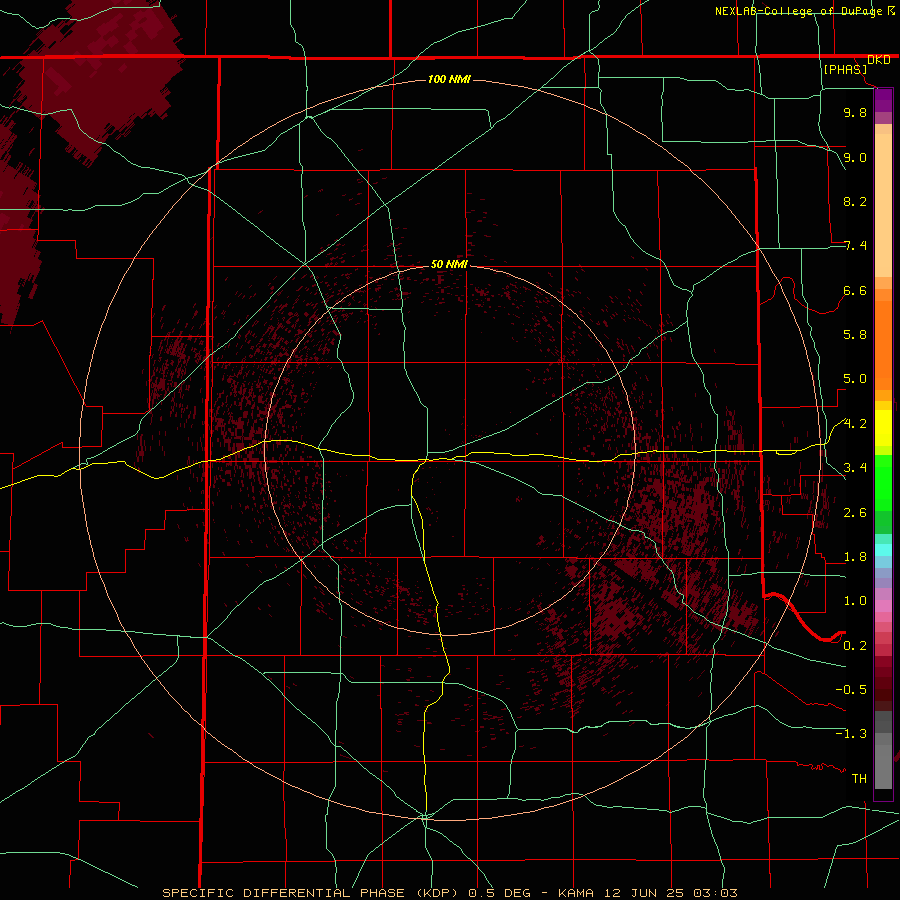900x900 pixels.
Task: Click the KAMA 12 JUN 25 03:03 timestamp
Action: coord(648,893)
